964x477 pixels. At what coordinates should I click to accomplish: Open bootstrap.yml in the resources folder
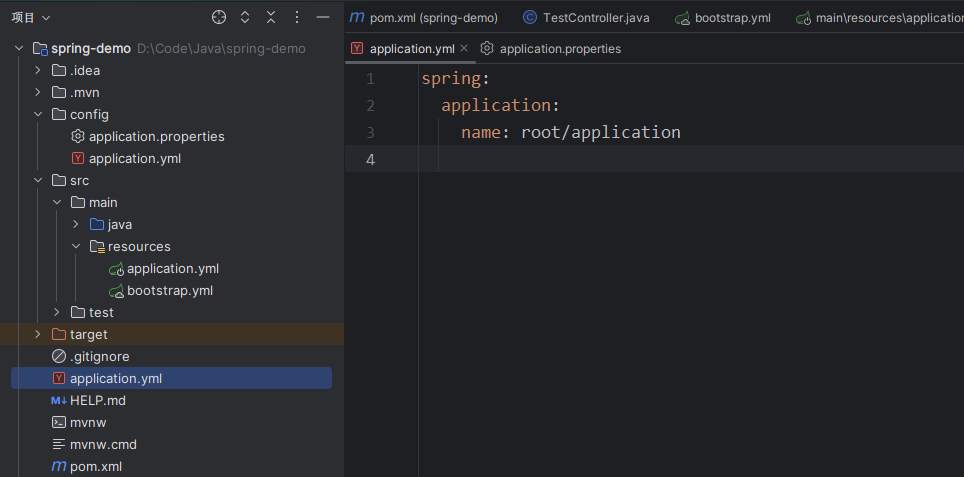(169, 290)
